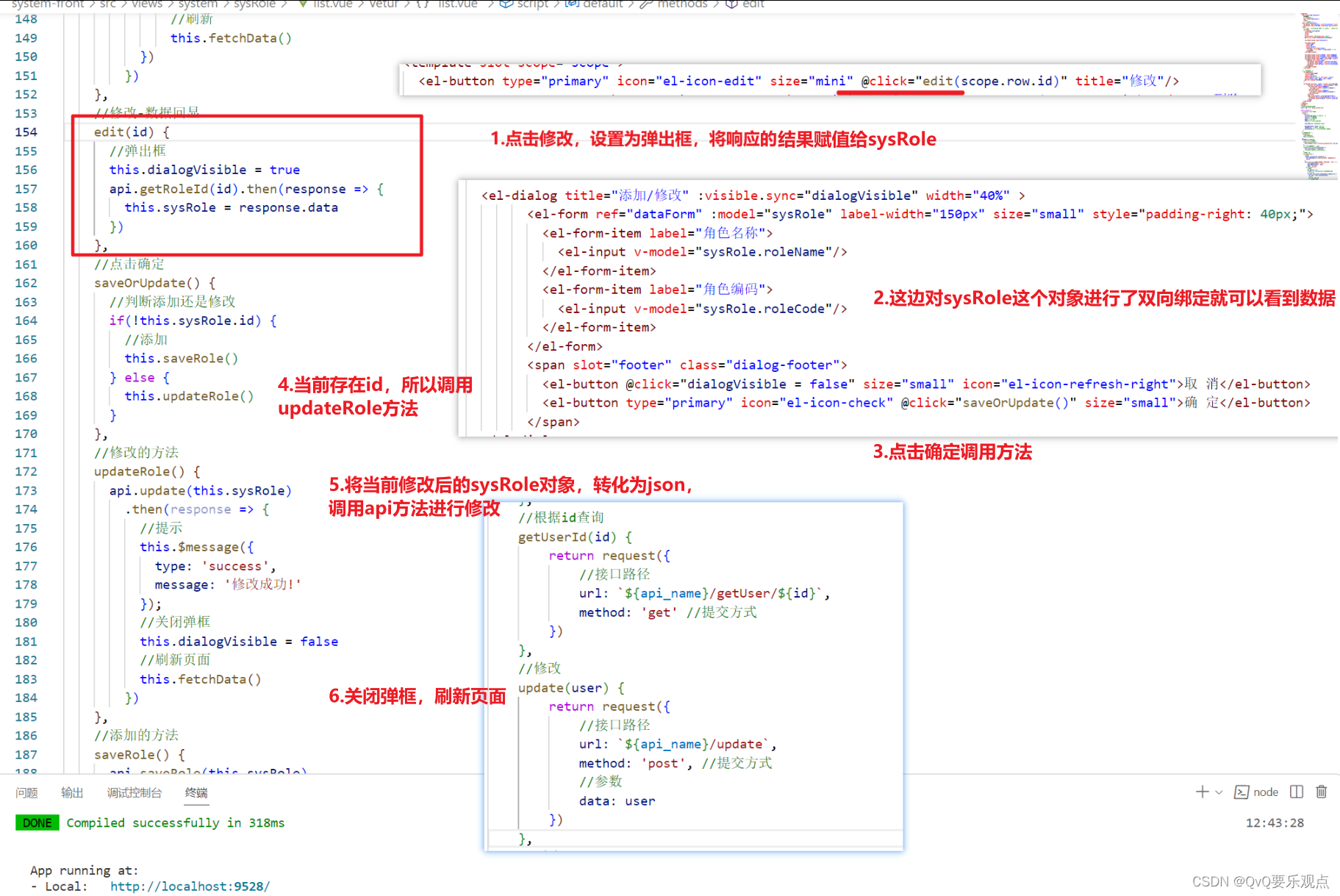Screen dimensions: 1340x896
Task: Click the '//刷新页面' comment line
Action: (175, 660)
